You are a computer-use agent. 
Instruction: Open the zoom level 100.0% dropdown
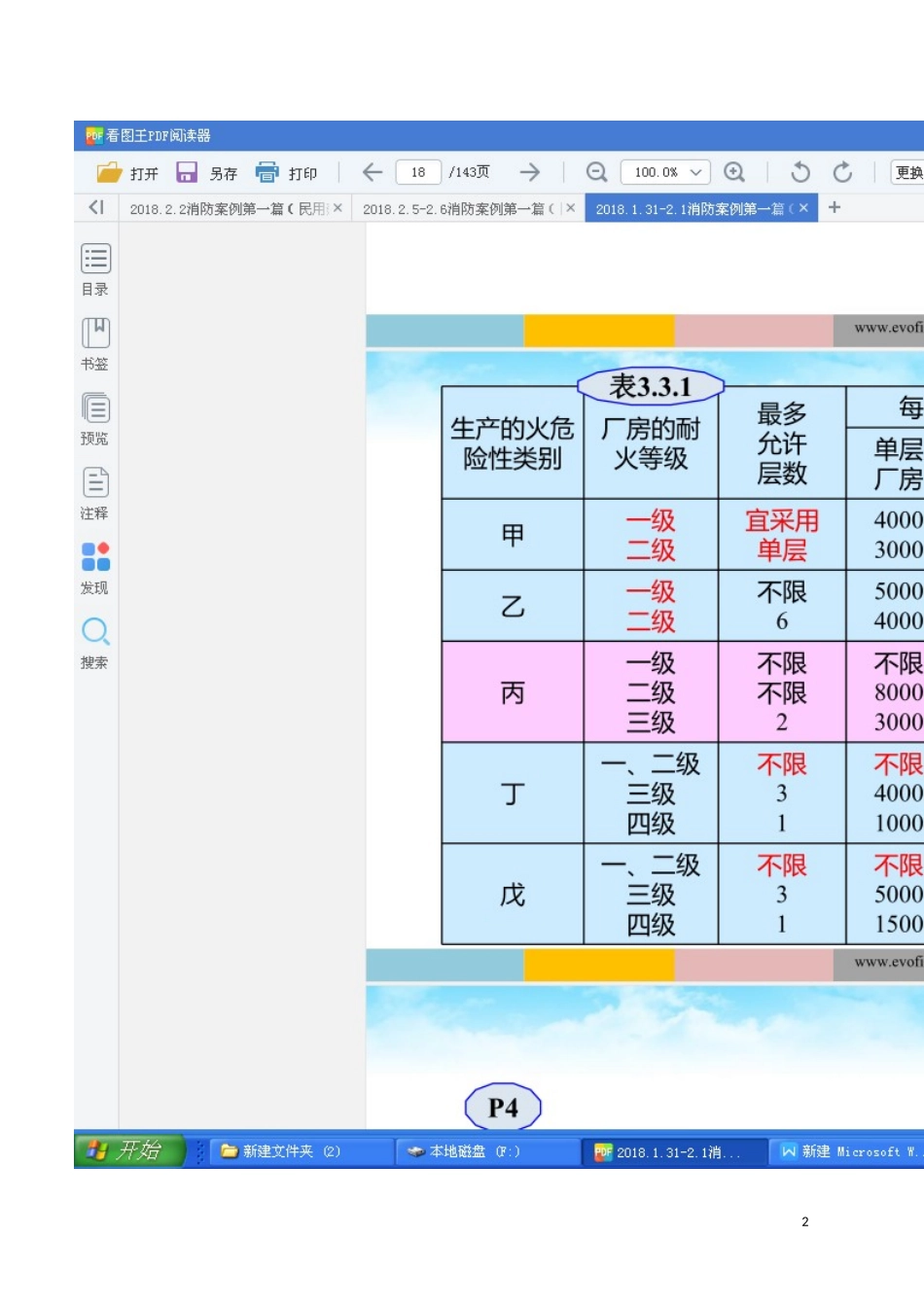[665, 172]
